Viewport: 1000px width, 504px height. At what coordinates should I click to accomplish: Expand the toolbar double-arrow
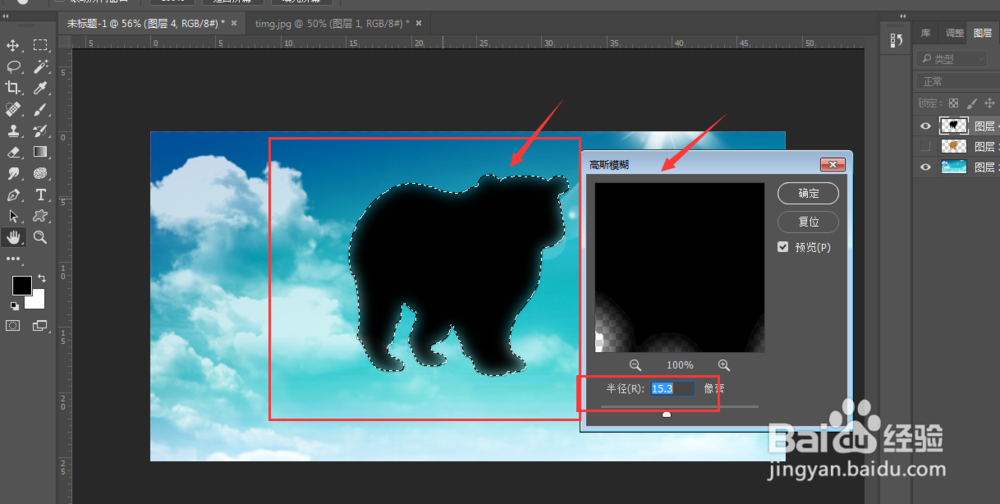(5, 16)
